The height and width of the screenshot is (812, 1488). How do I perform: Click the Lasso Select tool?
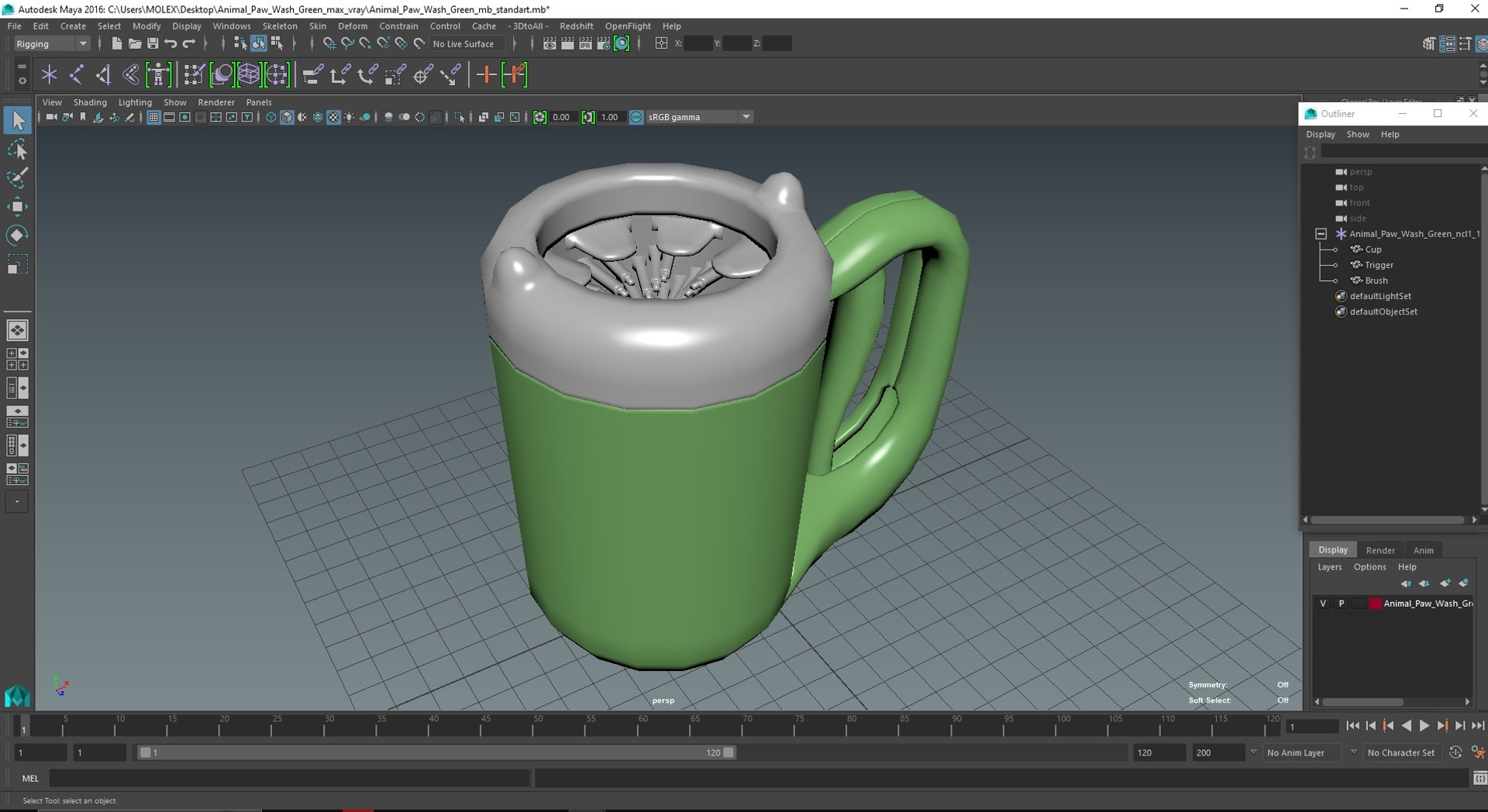tap(17, 150)
